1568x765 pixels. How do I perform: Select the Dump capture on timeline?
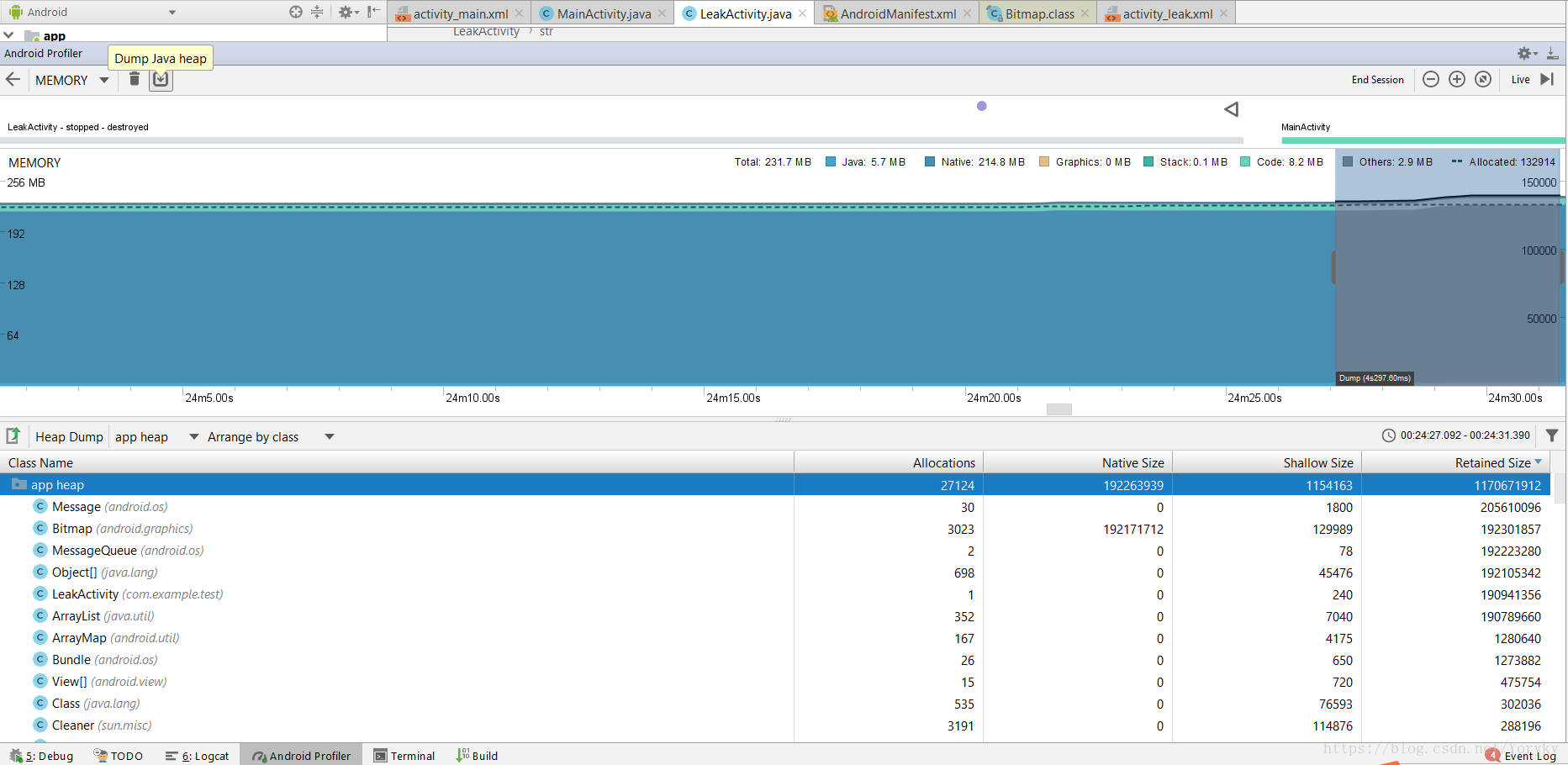1375,378
